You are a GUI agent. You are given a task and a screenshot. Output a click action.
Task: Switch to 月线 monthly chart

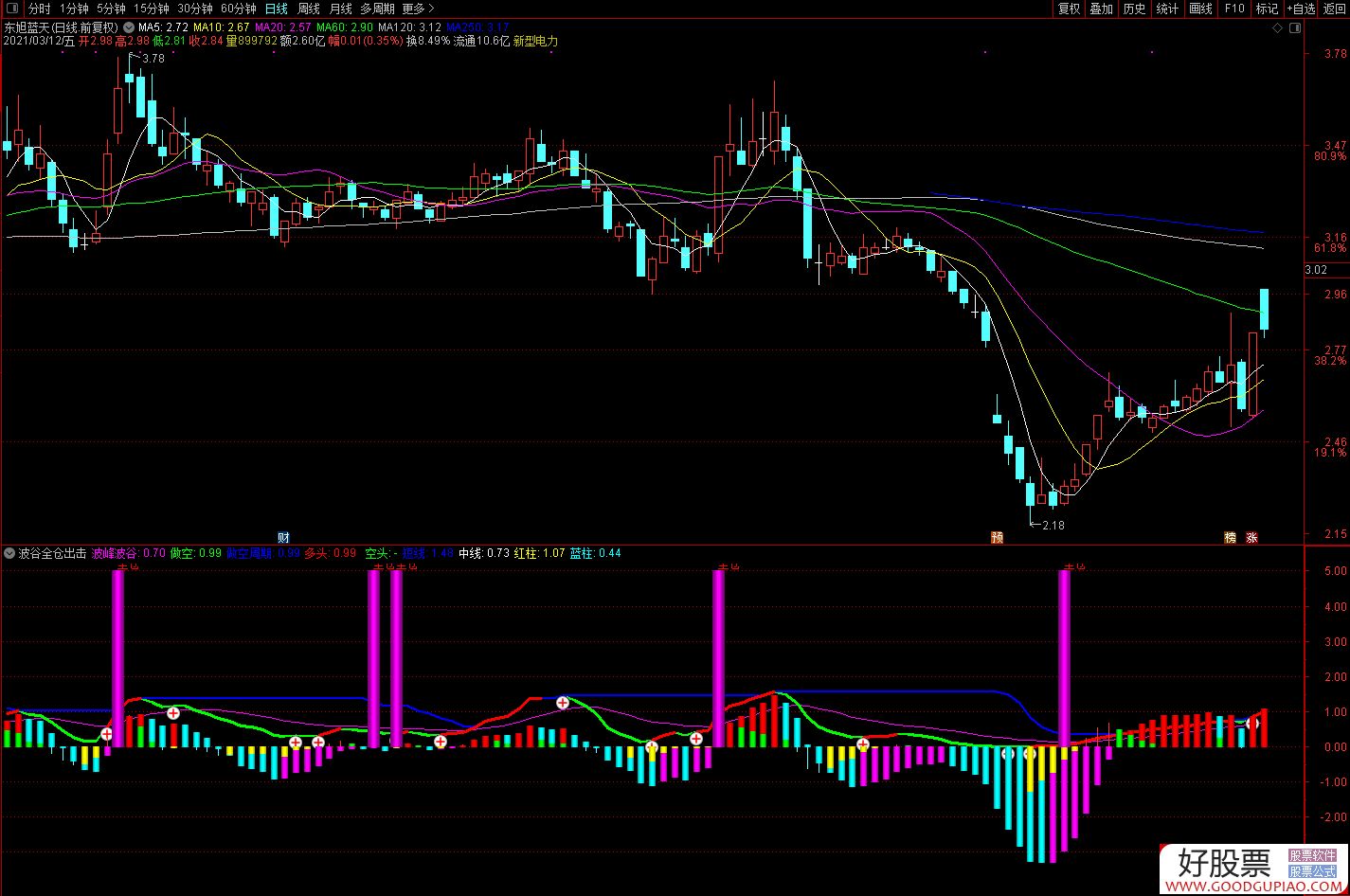[340, 9]
